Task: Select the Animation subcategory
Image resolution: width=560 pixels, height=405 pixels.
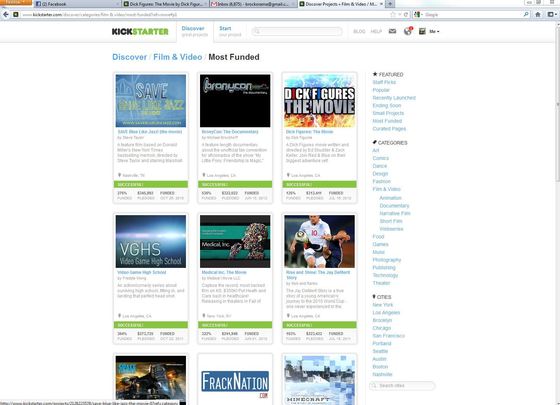Action: tap(390, 198)
